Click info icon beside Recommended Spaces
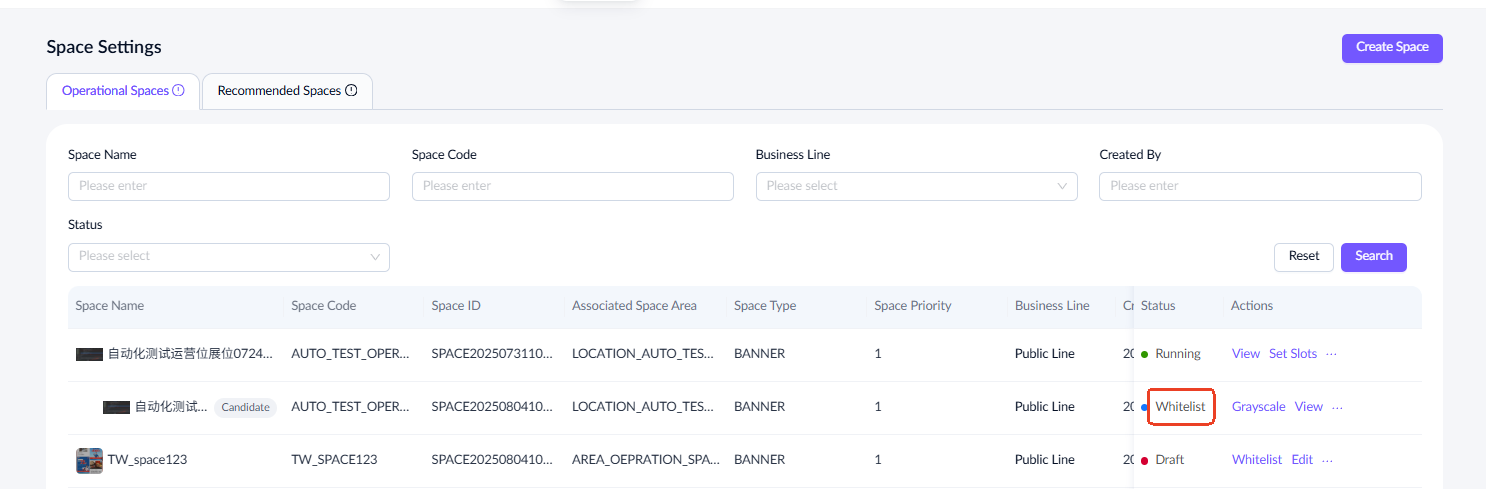The width and height of the screenshot is (1486, 489). coord(351,90)
